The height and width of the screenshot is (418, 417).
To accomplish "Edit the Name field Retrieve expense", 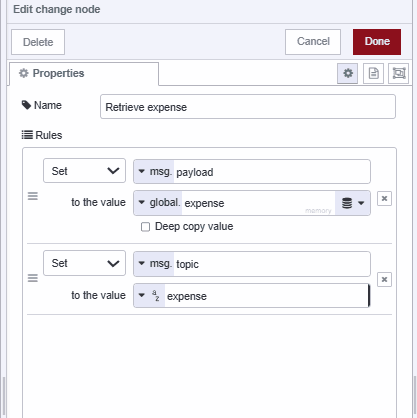I will [248, 107].
